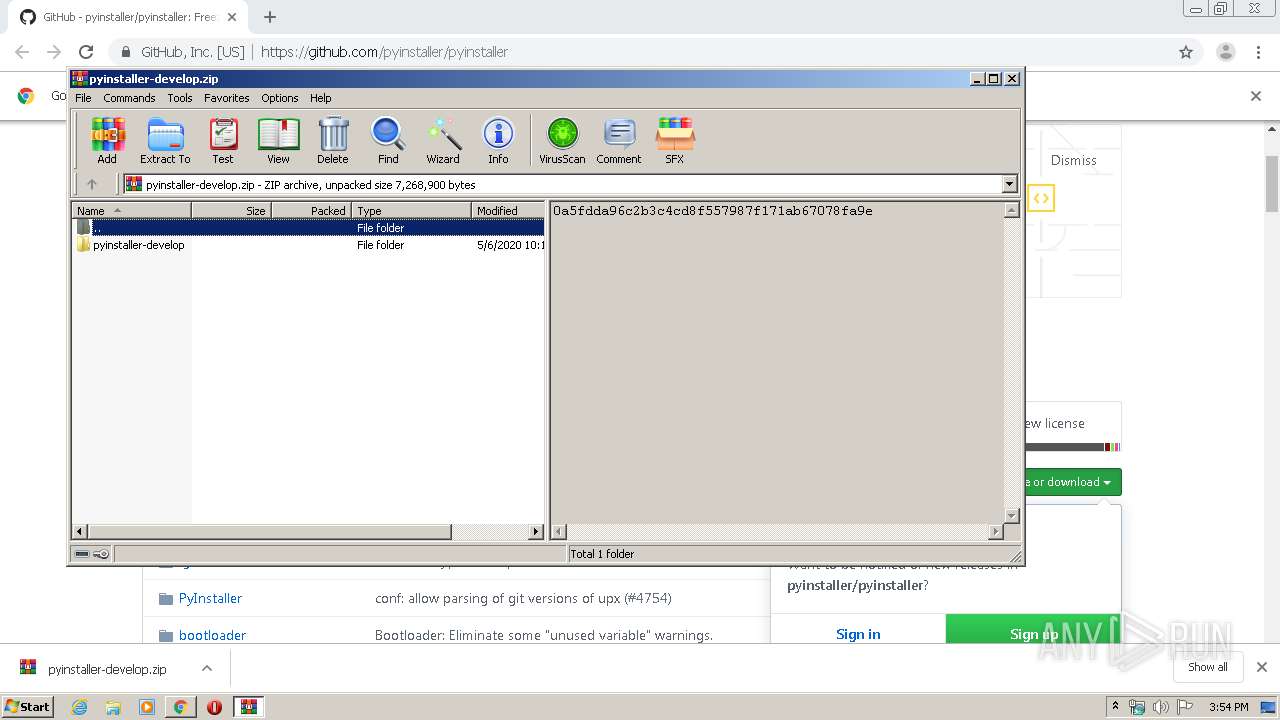The image size is (1280, 720).
Task: Click the GitHub code brackets icon
Action: point(1041,198)
